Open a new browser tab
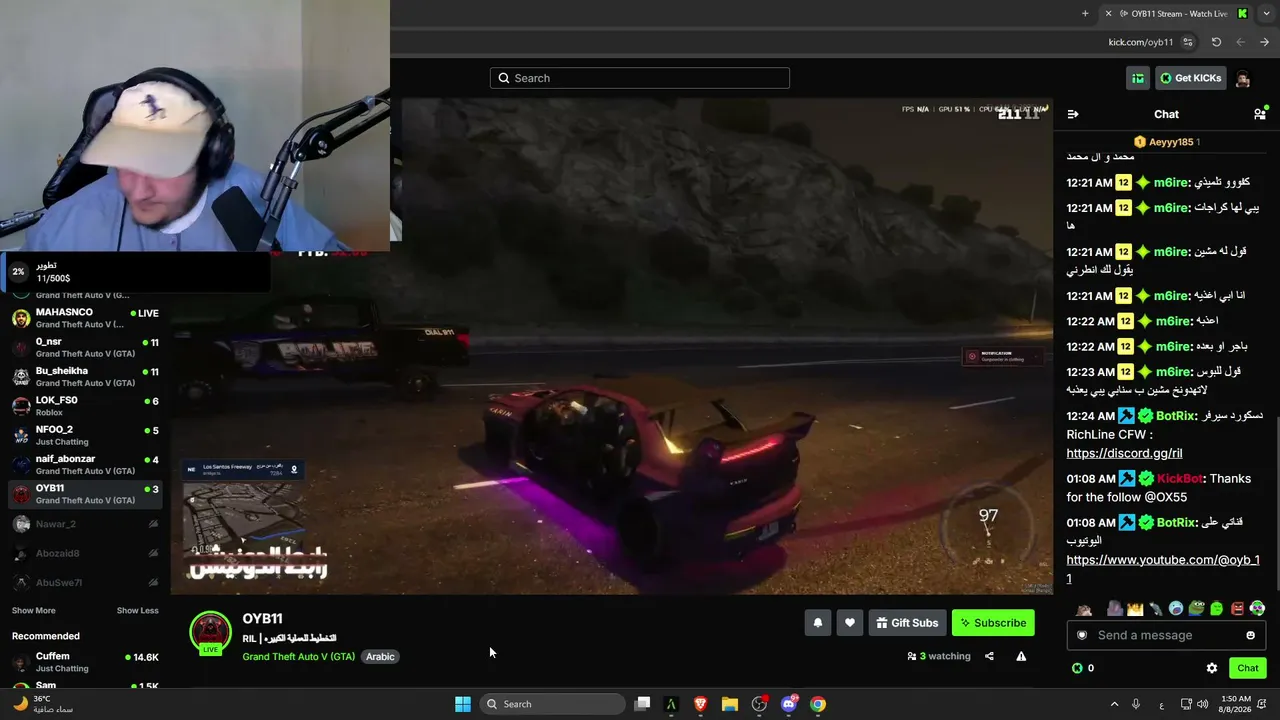This screenshot has width=1280, height=720. point(1085,13)
